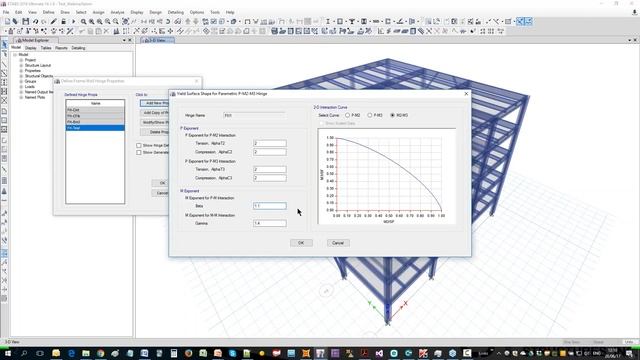Viewport: 640px width, 360px height.
Task: Select the M2-M3 interaction curve radio
Action: click(x=393, y=116)
